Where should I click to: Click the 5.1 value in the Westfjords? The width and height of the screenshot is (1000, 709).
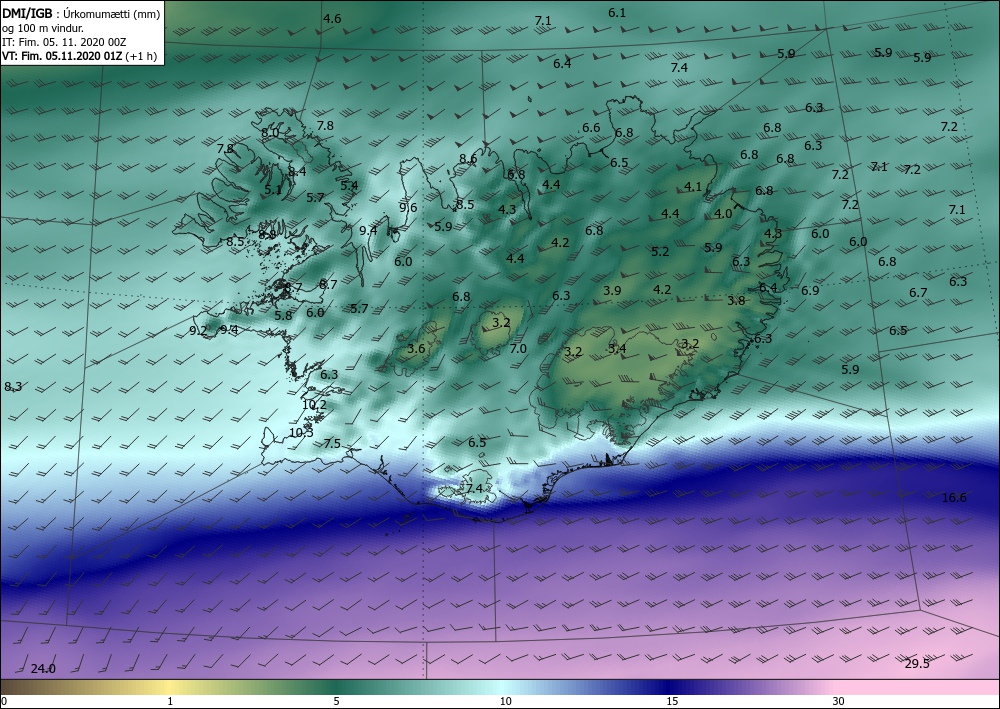tap(273, 189)
